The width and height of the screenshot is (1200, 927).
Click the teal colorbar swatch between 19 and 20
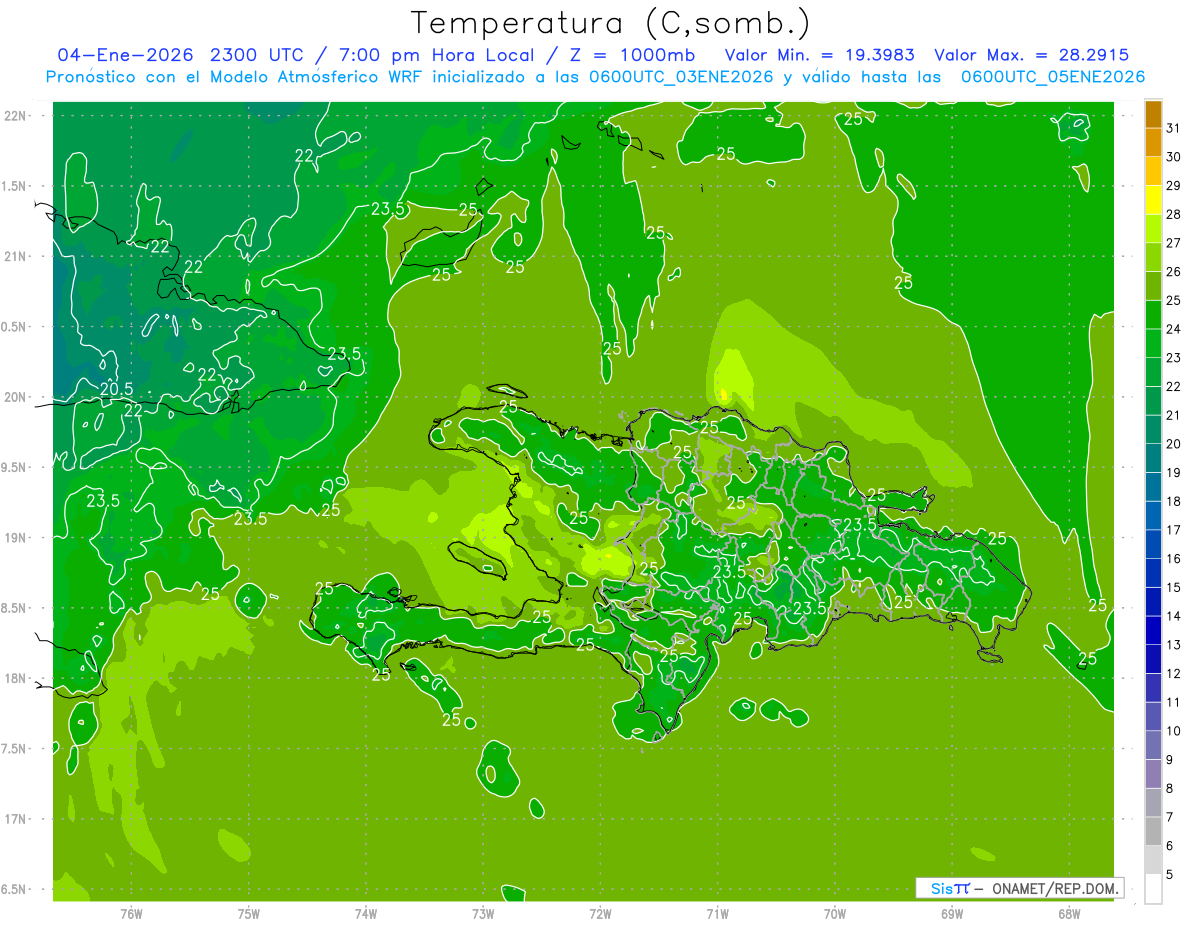[x=1153, y=459]
